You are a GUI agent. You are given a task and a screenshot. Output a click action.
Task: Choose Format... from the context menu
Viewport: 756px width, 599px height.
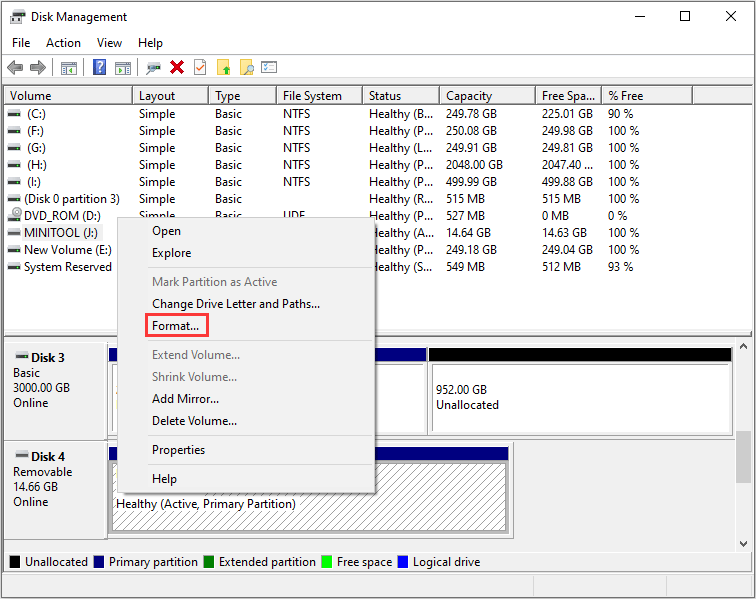click(175, 326)
